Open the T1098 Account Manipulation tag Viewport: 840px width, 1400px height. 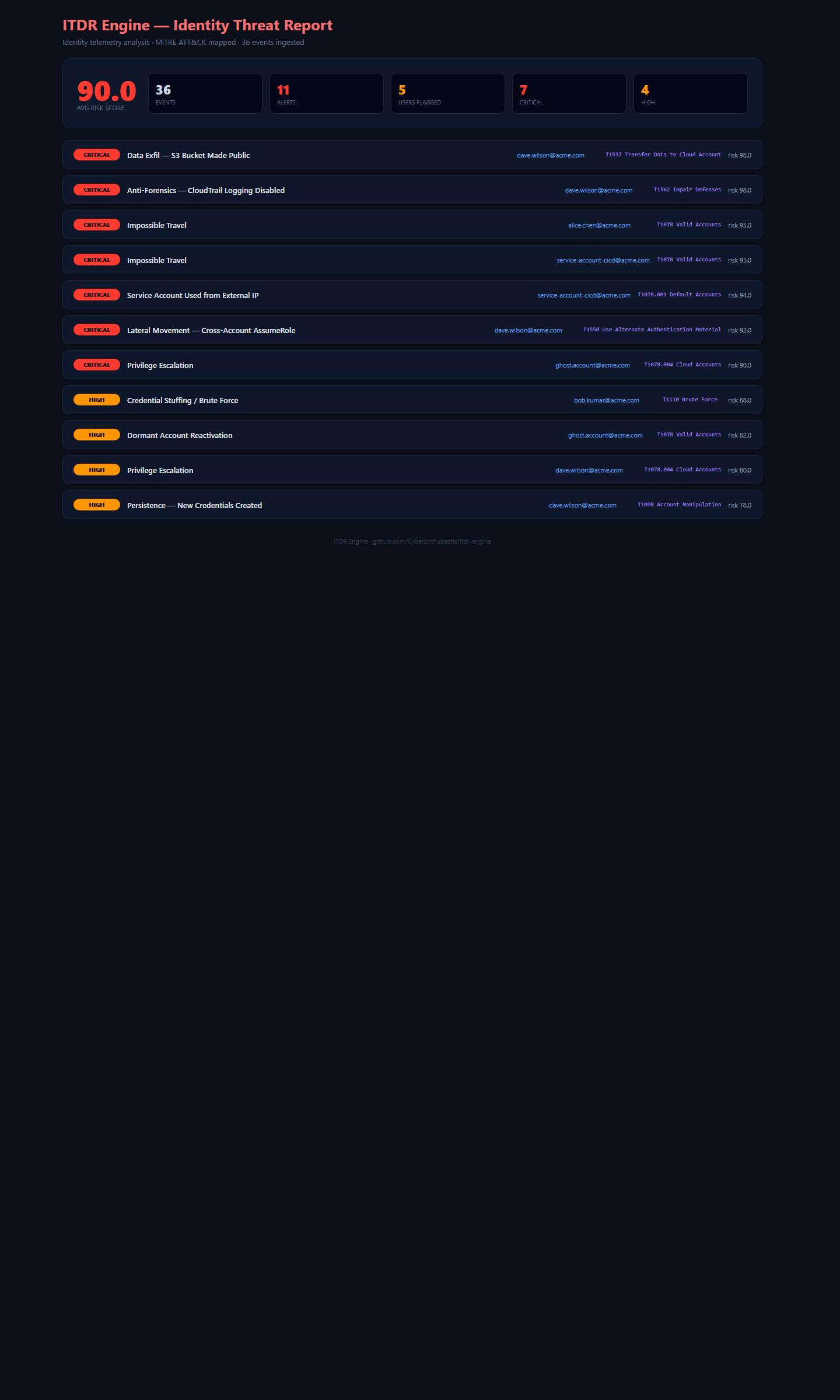(x=679, y=505)
